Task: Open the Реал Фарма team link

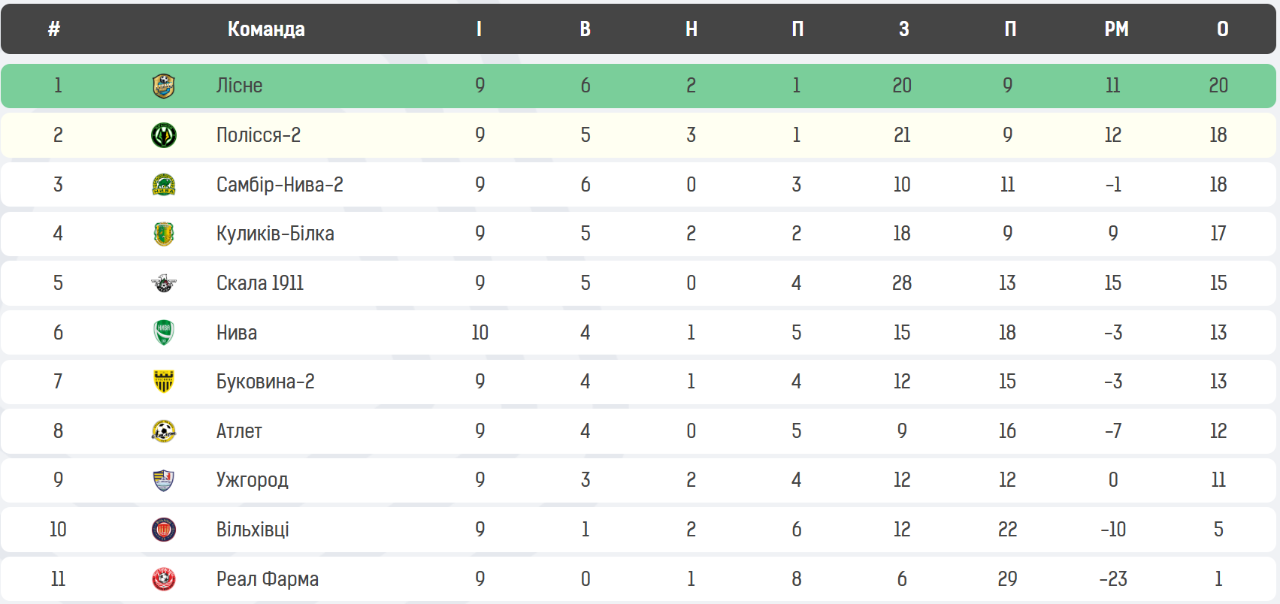Action: point(267,579)
